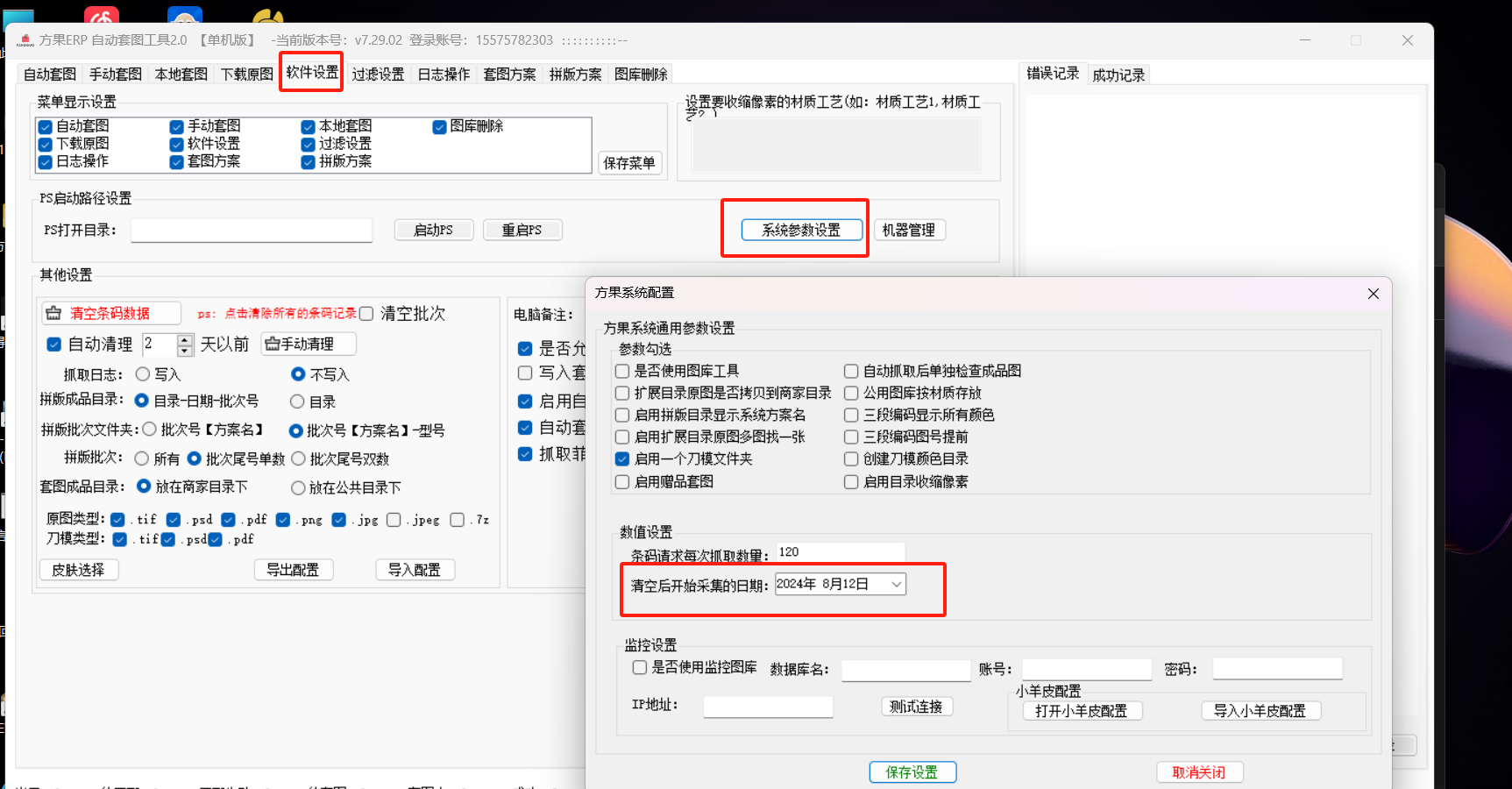Screen dimensions: 1512x789
Task: Toggle 拼版方案 checkbox in 菜单显示设置
Action: coord(309,162)
